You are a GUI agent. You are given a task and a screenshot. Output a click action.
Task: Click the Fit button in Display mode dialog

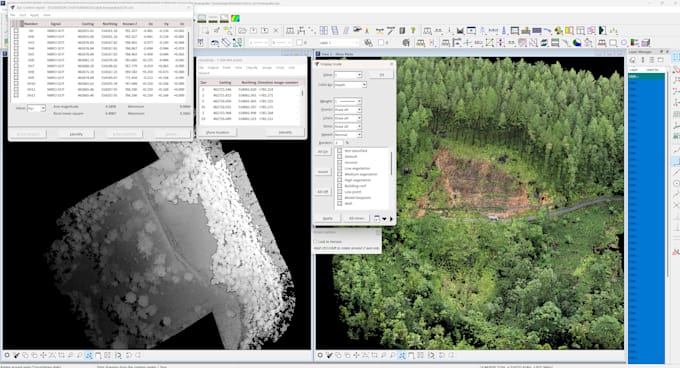(x=382, y=75)
